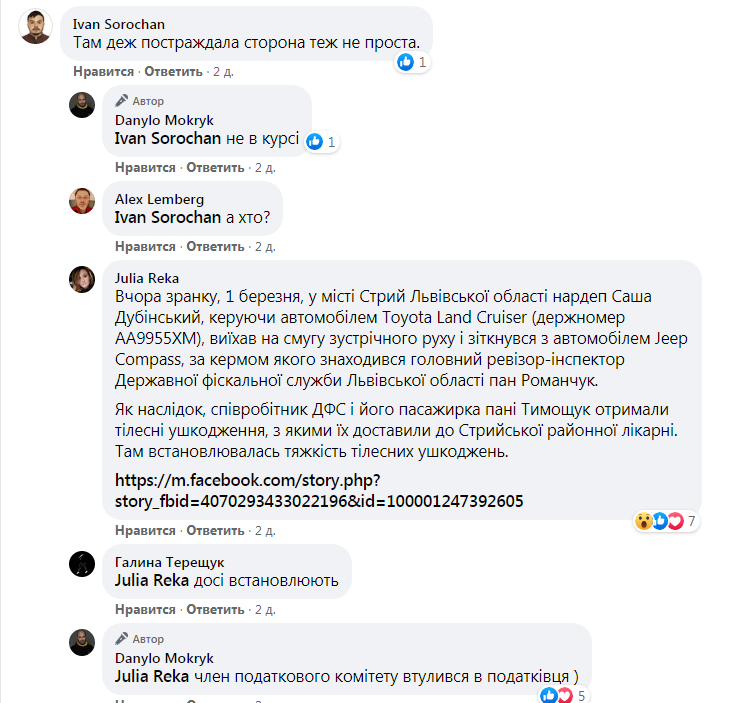Reply to Alex Lemberg's comment via Ответить
747x703 pixels.
pyautogui.click(x=215, y=246)
